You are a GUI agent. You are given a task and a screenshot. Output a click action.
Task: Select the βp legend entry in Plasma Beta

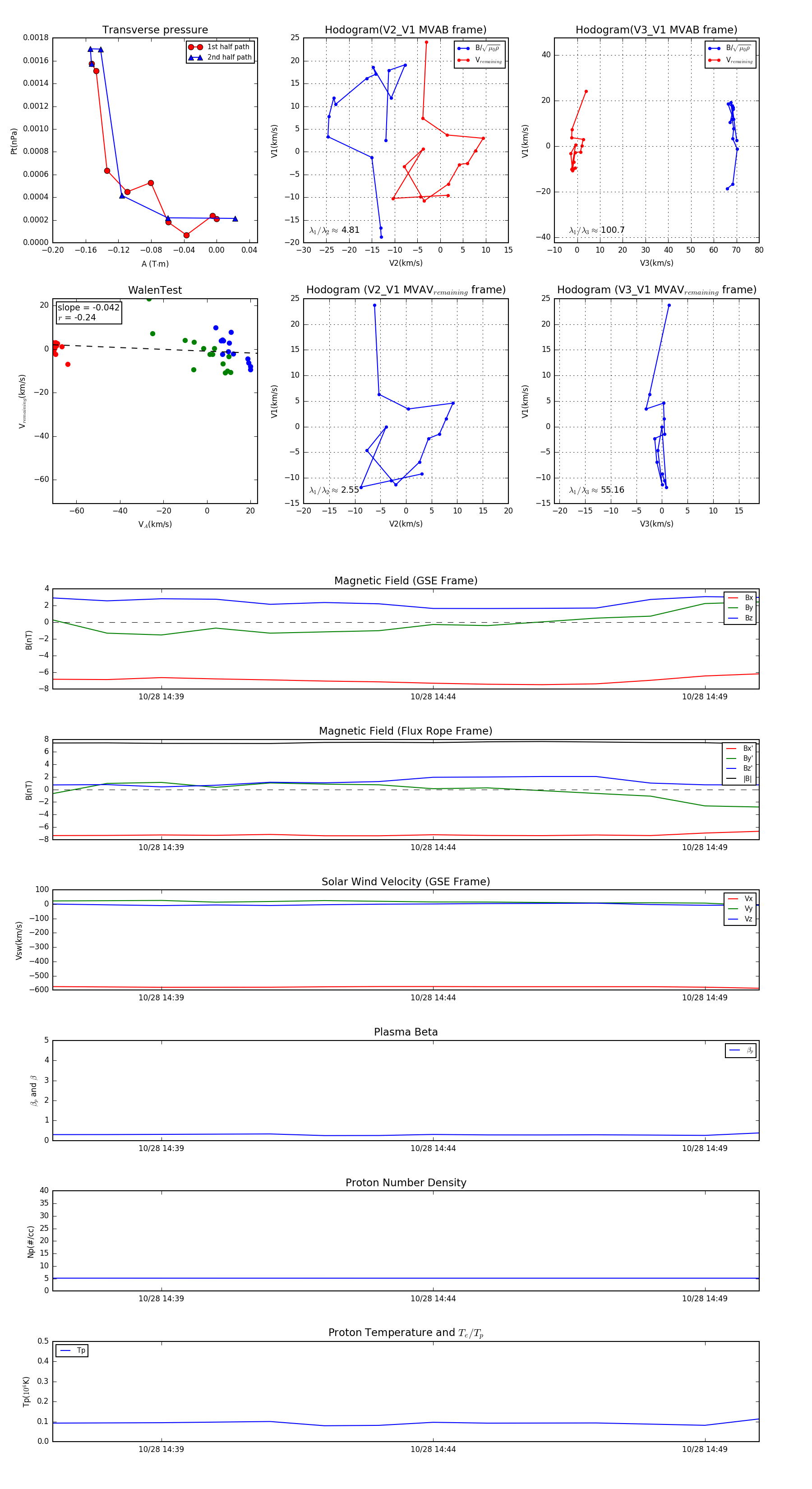tap(741, 1050)
